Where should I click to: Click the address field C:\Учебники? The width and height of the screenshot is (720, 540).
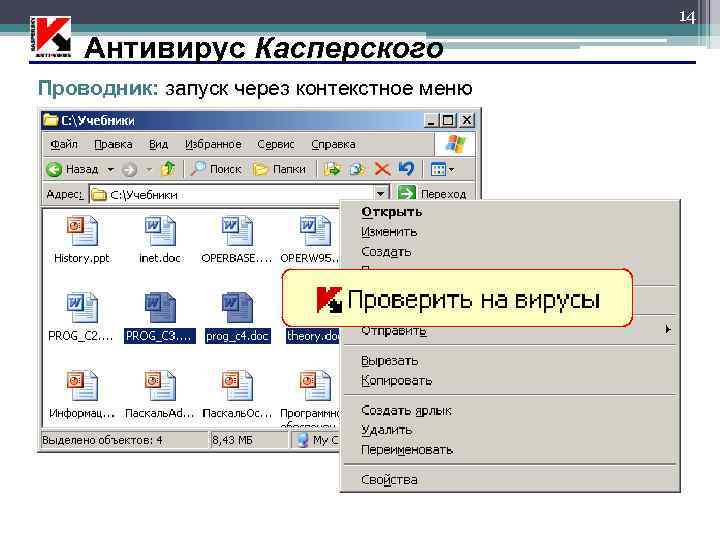232,195
